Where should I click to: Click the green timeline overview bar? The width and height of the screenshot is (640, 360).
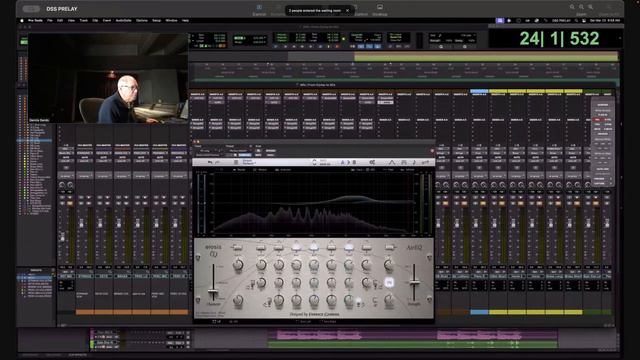point(486,57)
